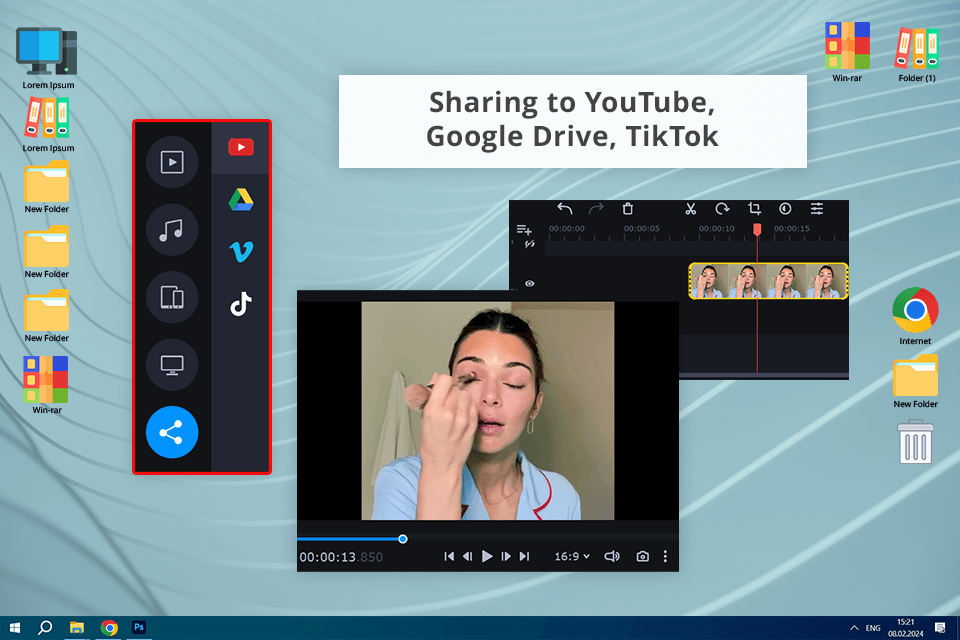Image resolution: width=960 pixels, height=640 pixels.
Task: Step forward one frame in player
Action: (506, 556)
